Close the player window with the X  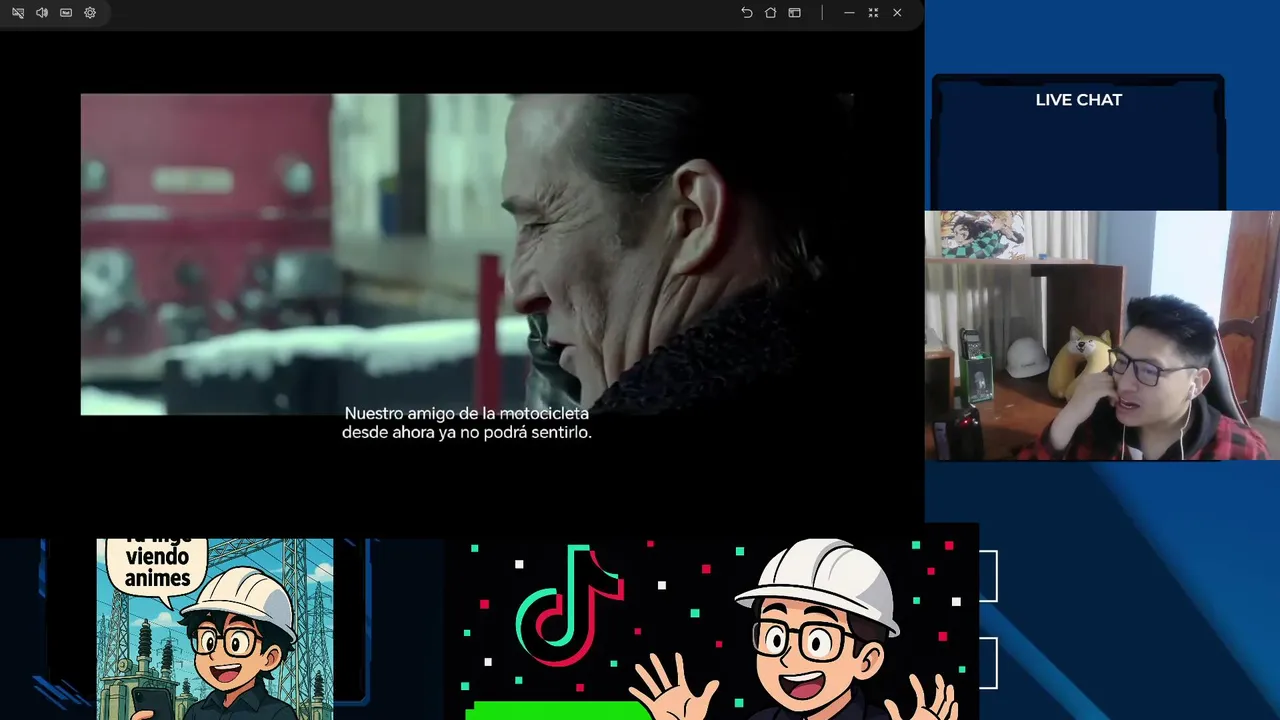897,13
